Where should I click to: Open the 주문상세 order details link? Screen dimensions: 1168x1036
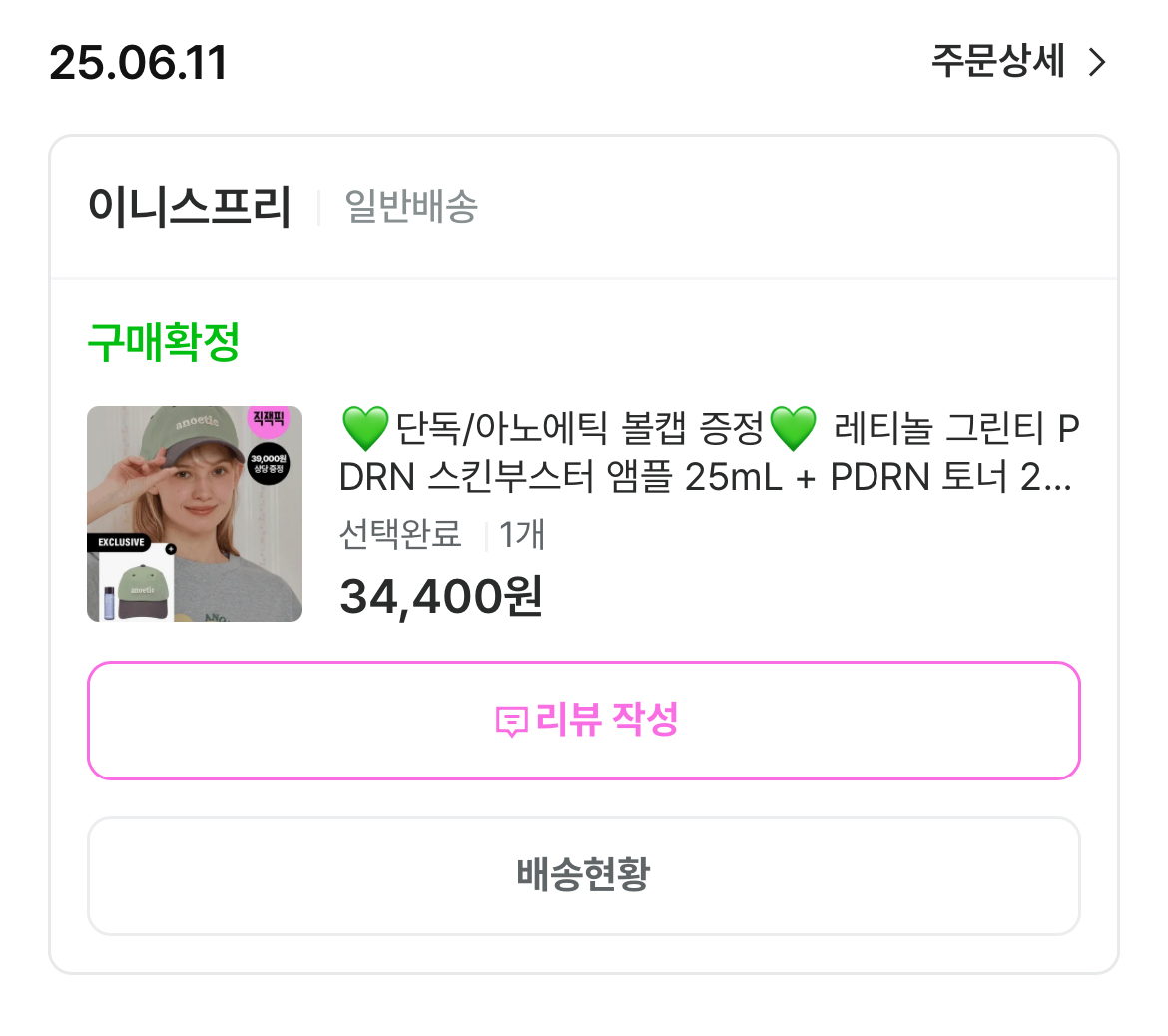(998, 62)
